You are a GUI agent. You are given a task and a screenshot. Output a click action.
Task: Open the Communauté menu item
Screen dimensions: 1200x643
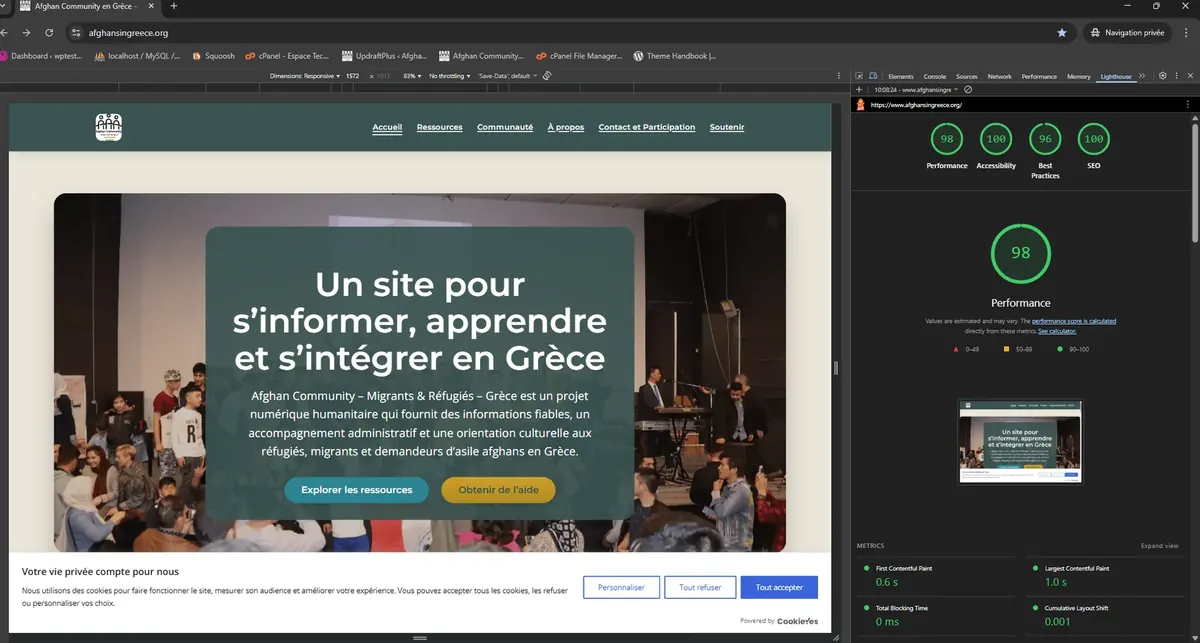[505, 127]
